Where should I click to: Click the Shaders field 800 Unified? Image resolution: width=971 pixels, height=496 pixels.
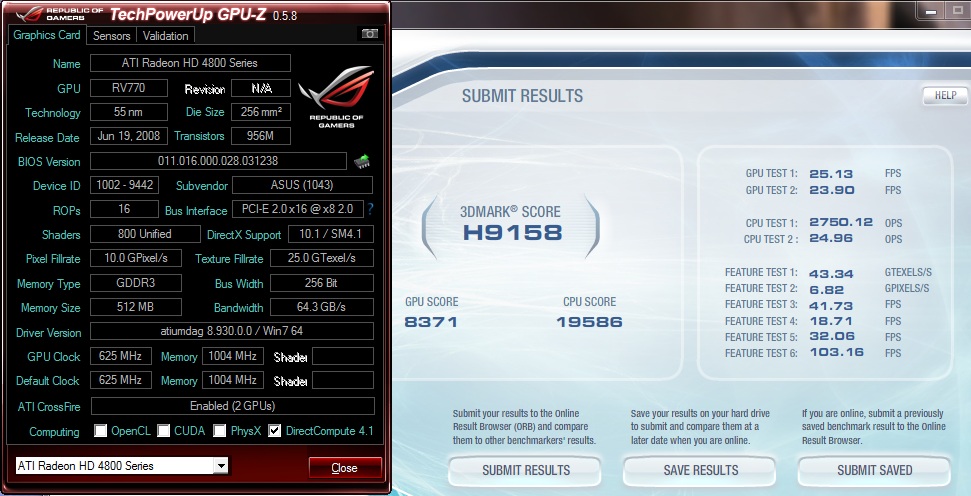click(145, 233)
